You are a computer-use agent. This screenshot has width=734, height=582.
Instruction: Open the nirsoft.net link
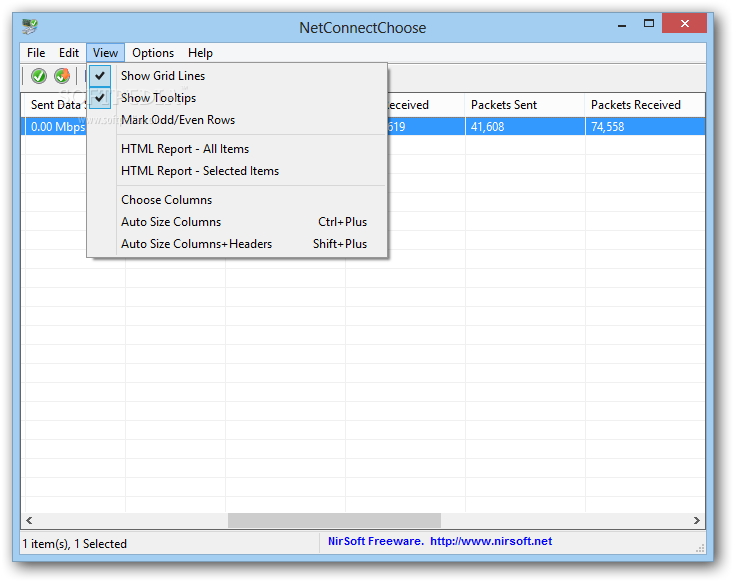tap(491, 541)
